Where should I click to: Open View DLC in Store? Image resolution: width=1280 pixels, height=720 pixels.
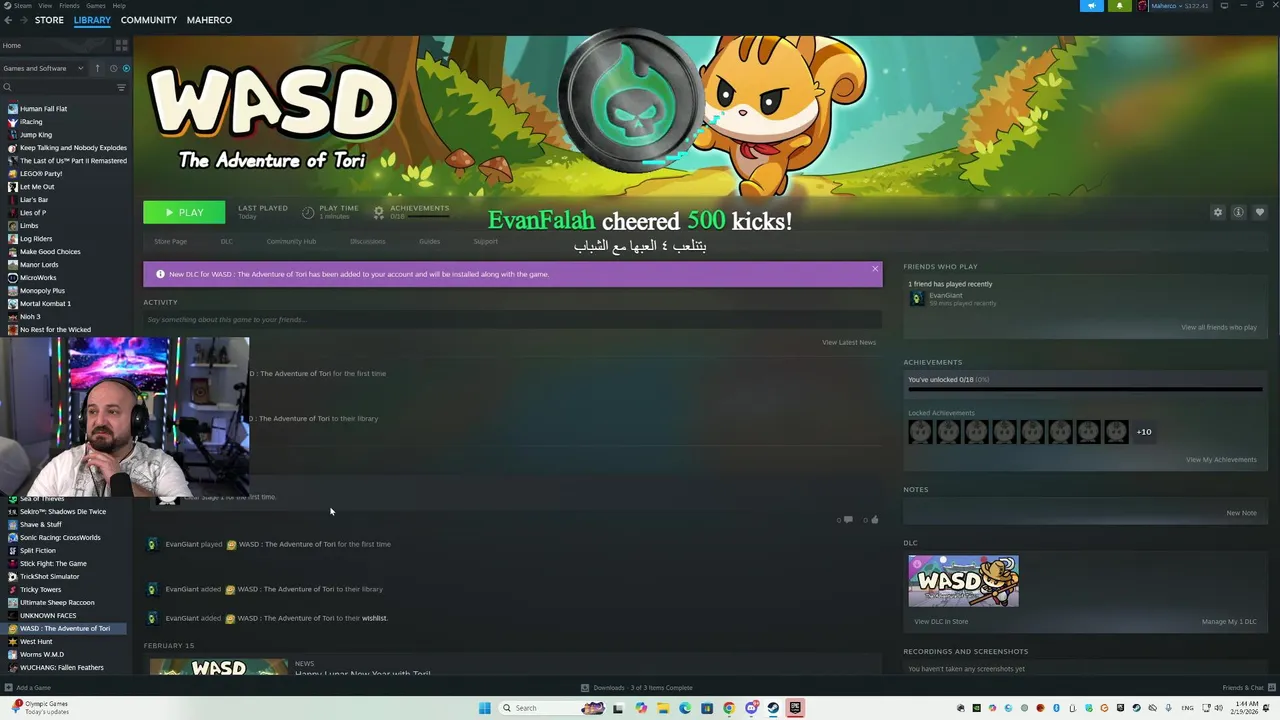(x=941, y=622)
